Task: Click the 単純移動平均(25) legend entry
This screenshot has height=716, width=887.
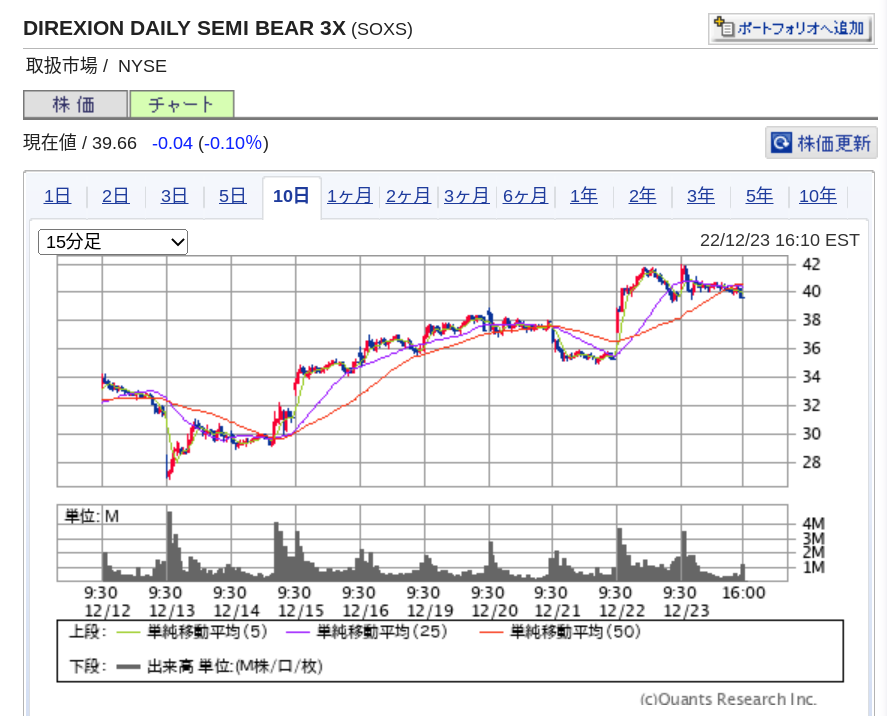Action: point(367,632)
